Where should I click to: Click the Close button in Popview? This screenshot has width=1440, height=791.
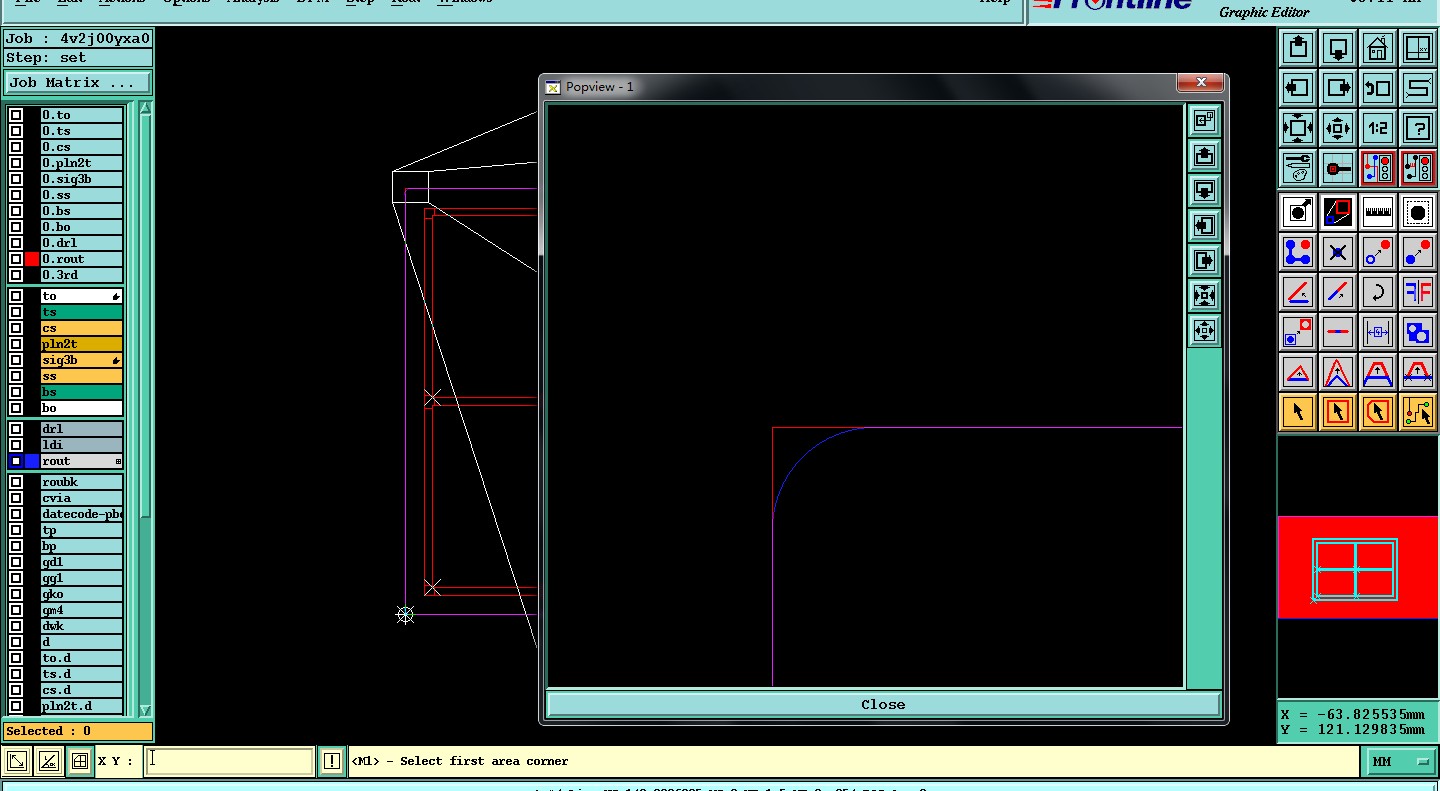click(883, 704)
